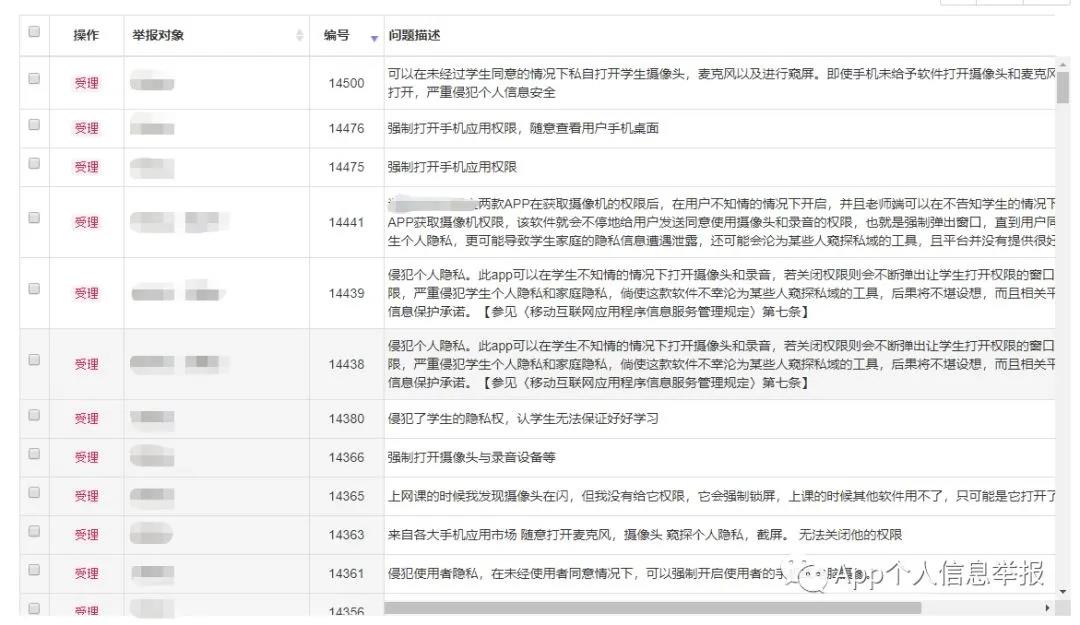This screenshot has height=625, width=1080.
Task: Toggle the select-all checkbox in table header
Action: pyautogui.click(x=34, y=32)
